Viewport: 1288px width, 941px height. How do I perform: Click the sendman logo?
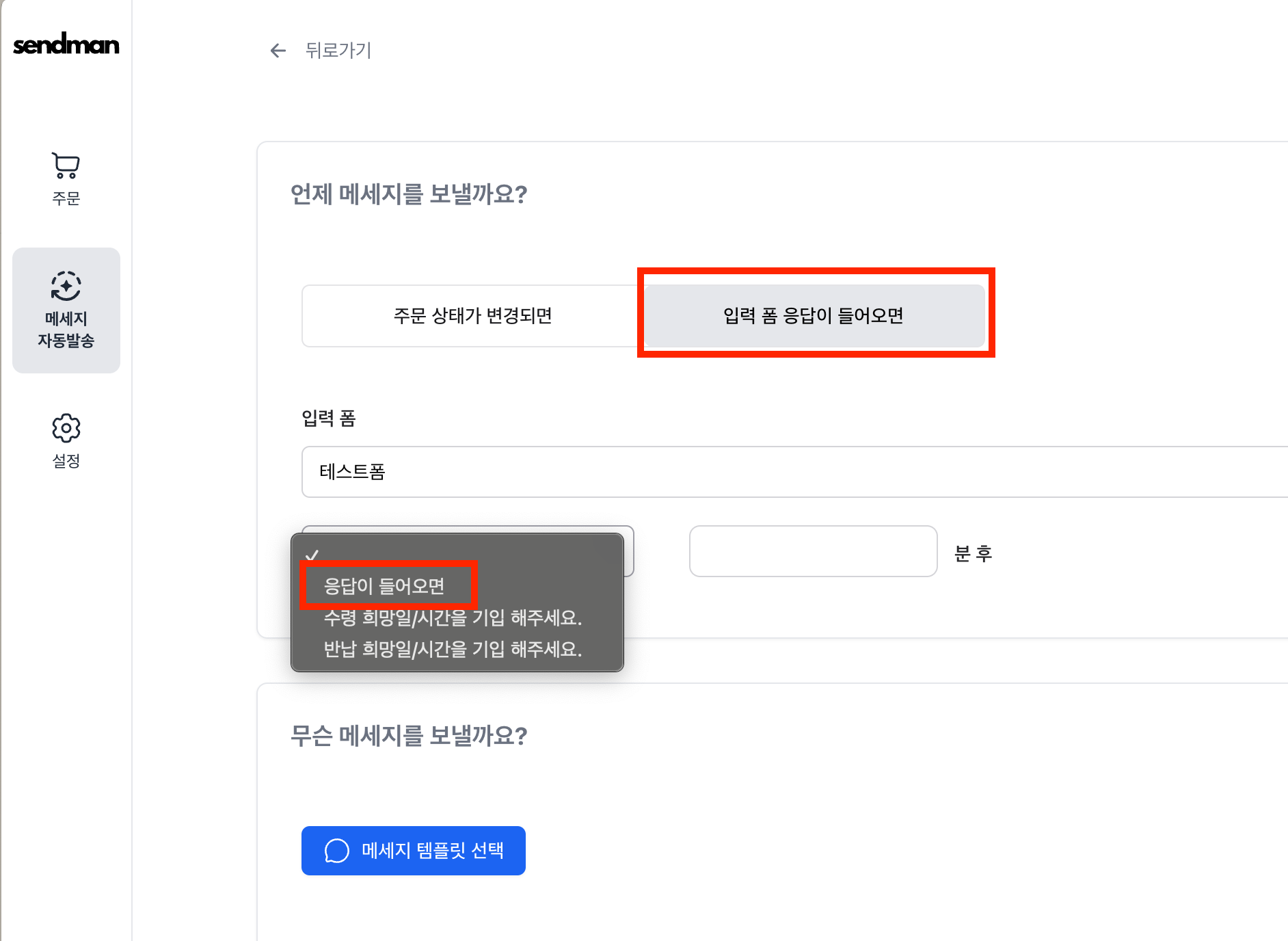coord(66,45)
